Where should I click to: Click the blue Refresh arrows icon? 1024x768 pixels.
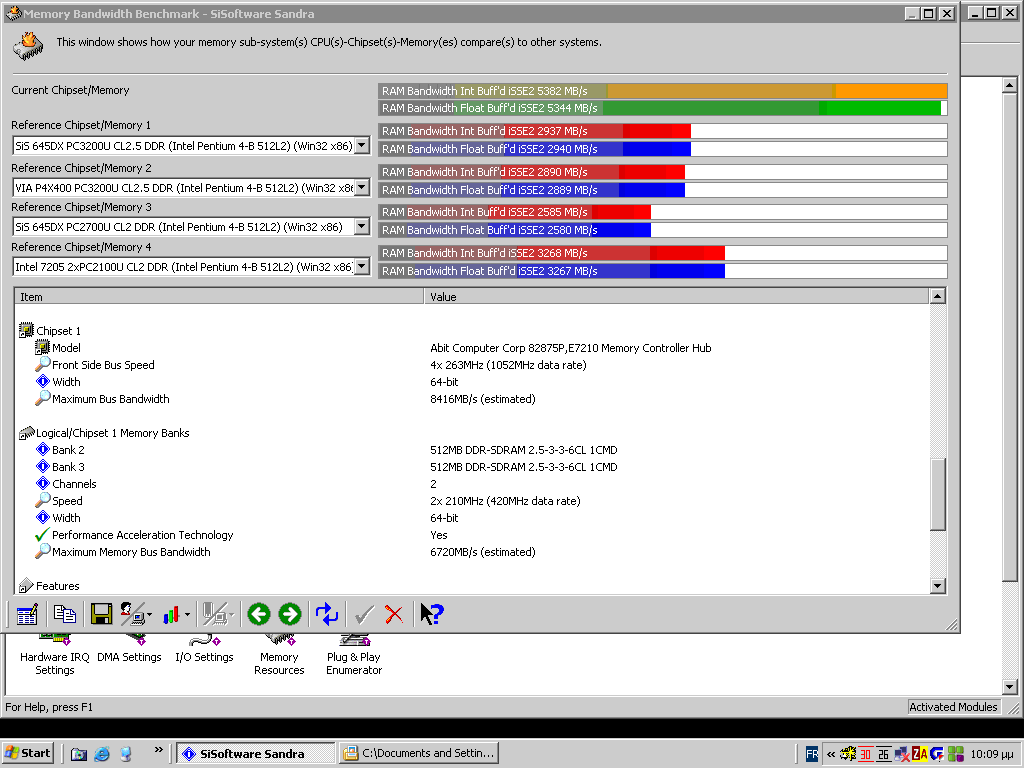coord(327,614)
